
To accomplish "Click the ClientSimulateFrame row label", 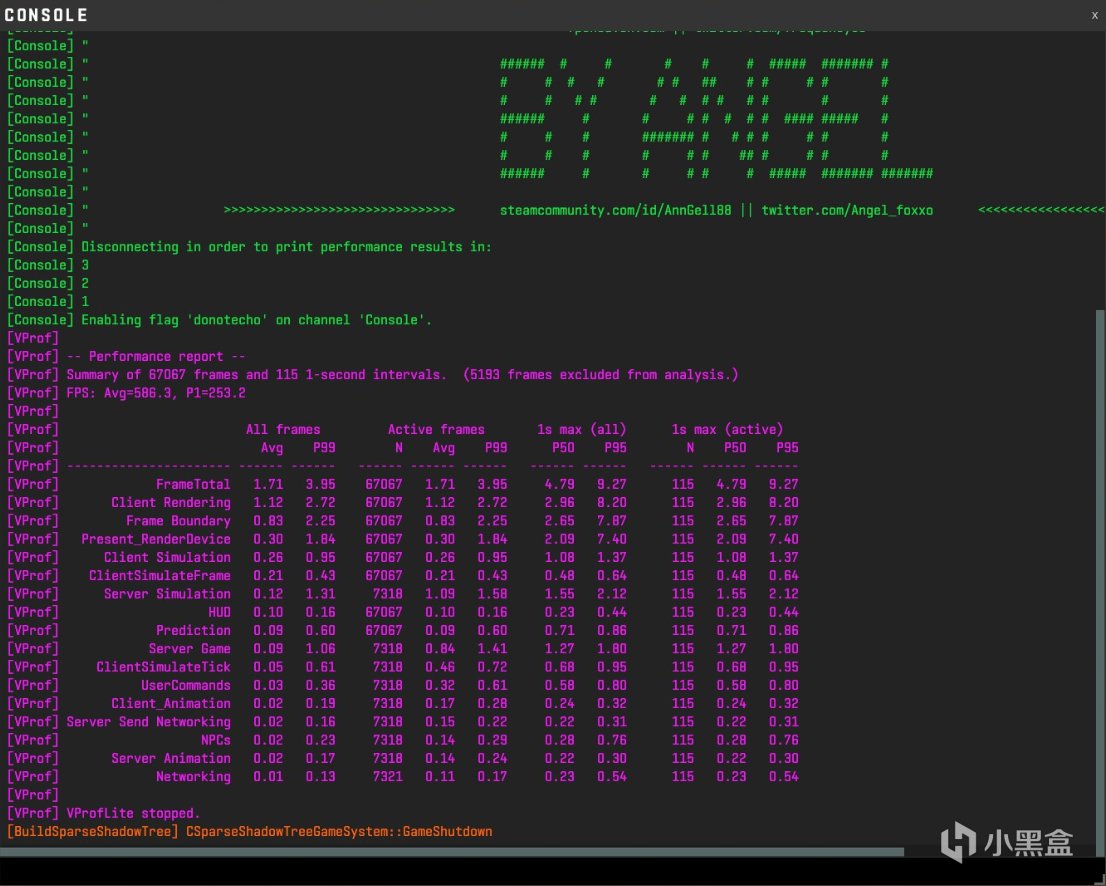I will click(x=159, y=576).
